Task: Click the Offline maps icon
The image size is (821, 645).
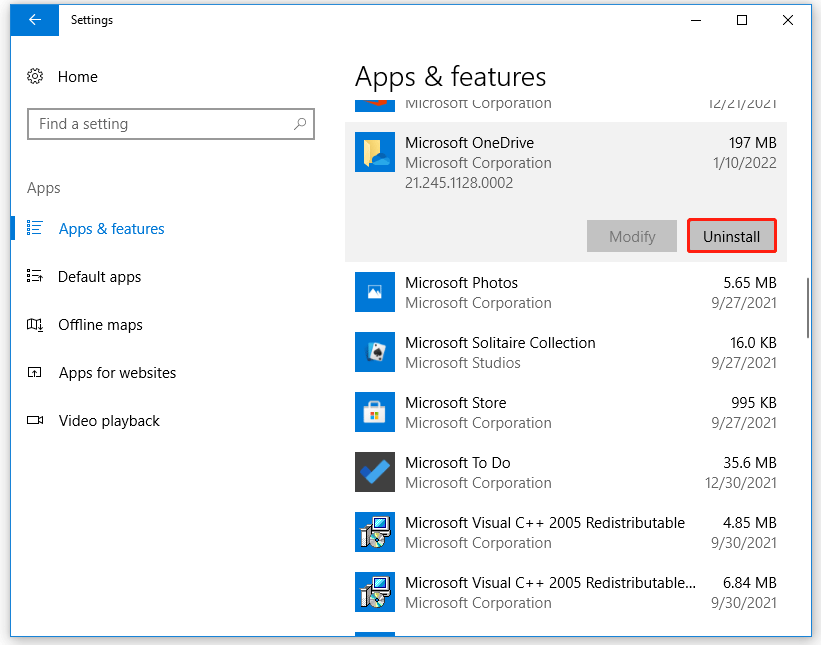Action: click(x=35, y=325)
